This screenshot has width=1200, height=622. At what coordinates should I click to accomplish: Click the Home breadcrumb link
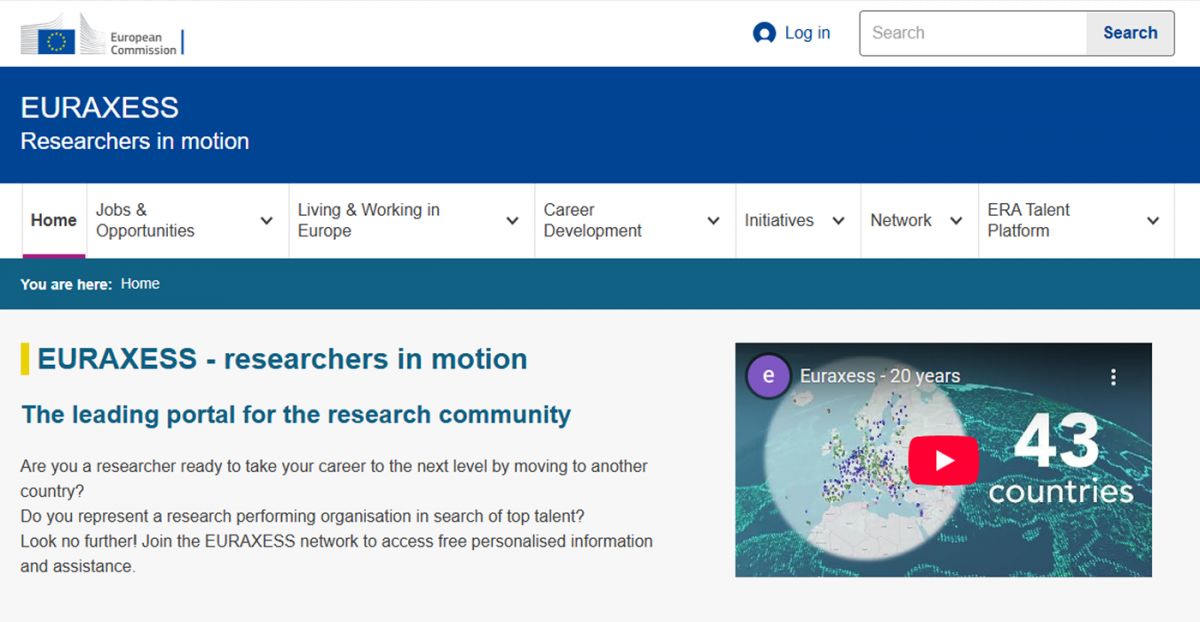140,284
